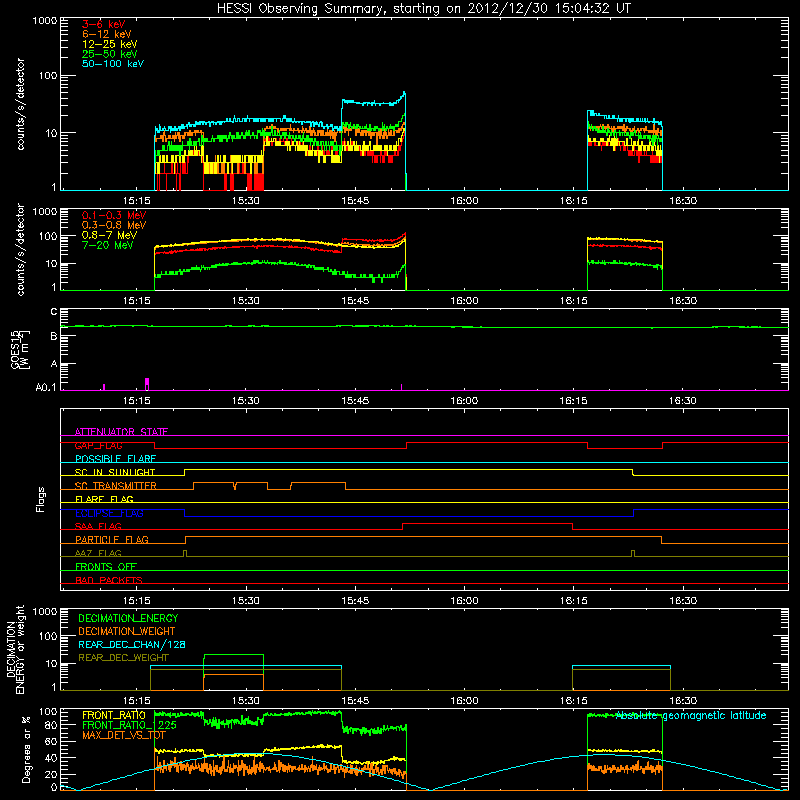Select the 12-25 keV legend label
The image size is (800, 800).
pyautogui.click(x=109, y=44)
